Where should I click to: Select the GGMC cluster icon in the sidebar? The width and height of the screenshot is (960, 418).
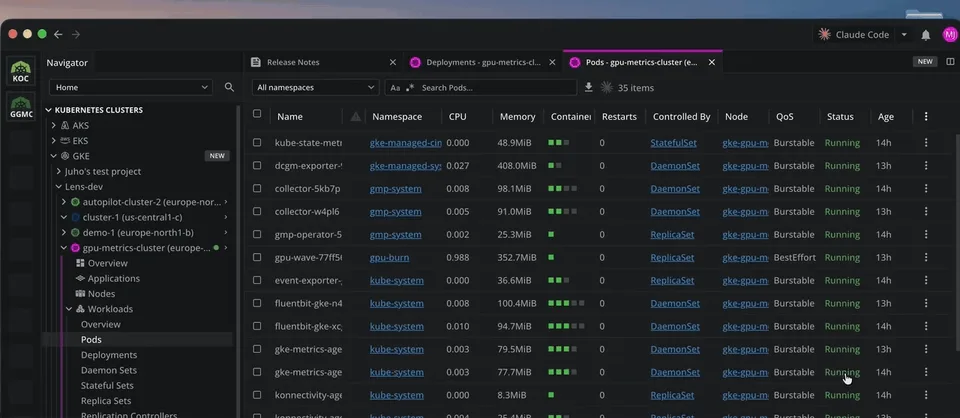click(21, 106)
